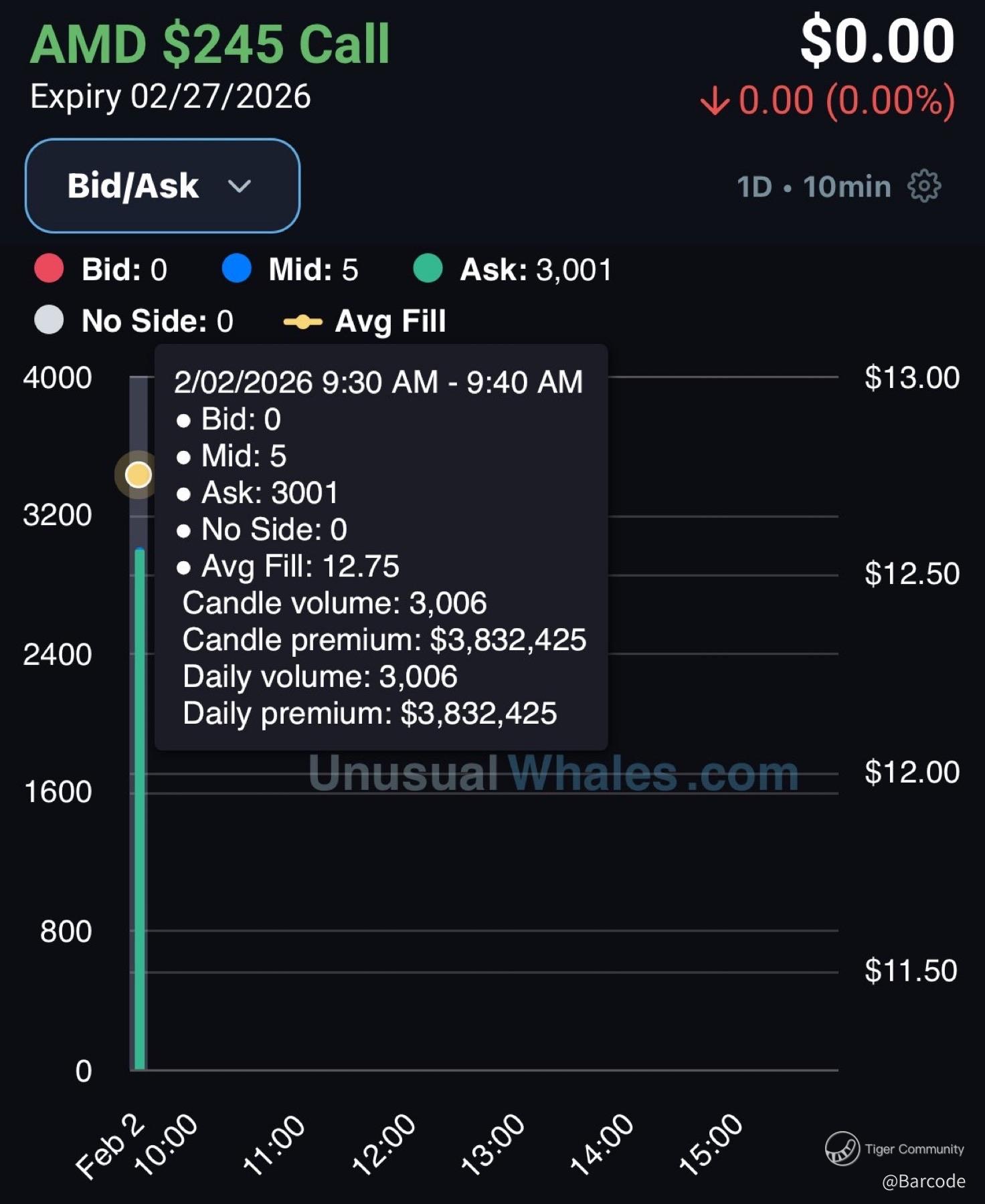The image size is (985, 1204).
Task: Click the Avg Fill legend line icon
Action: point(302,322)
